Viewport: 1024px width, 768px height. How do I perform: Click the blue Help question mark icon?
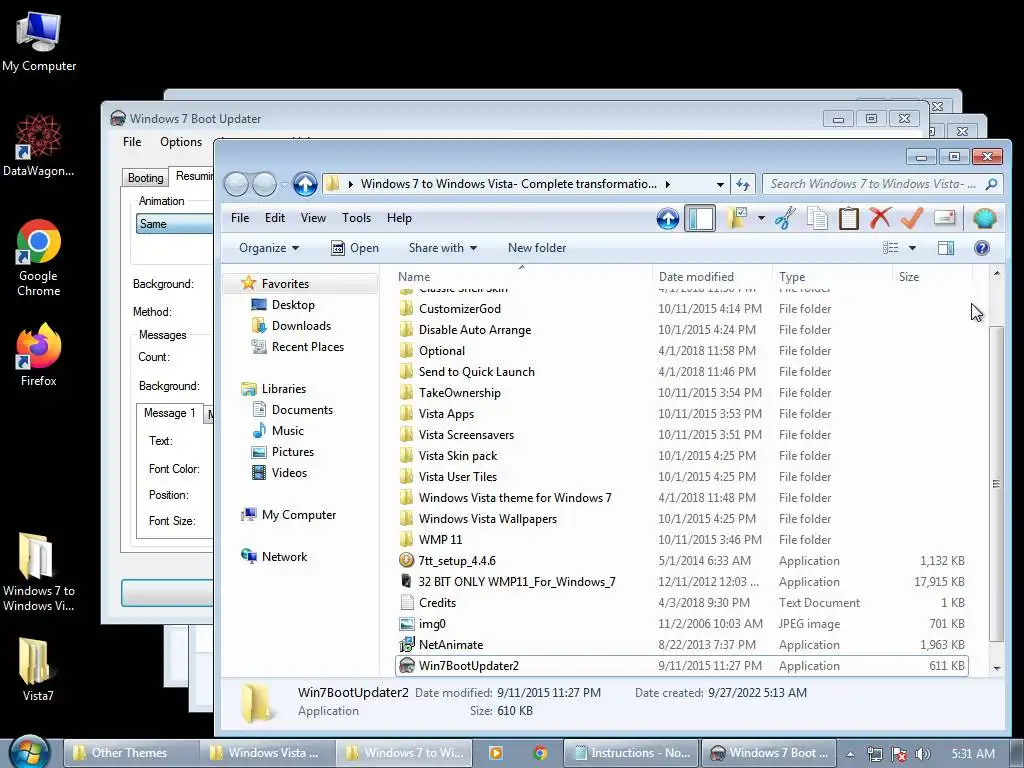982,248
